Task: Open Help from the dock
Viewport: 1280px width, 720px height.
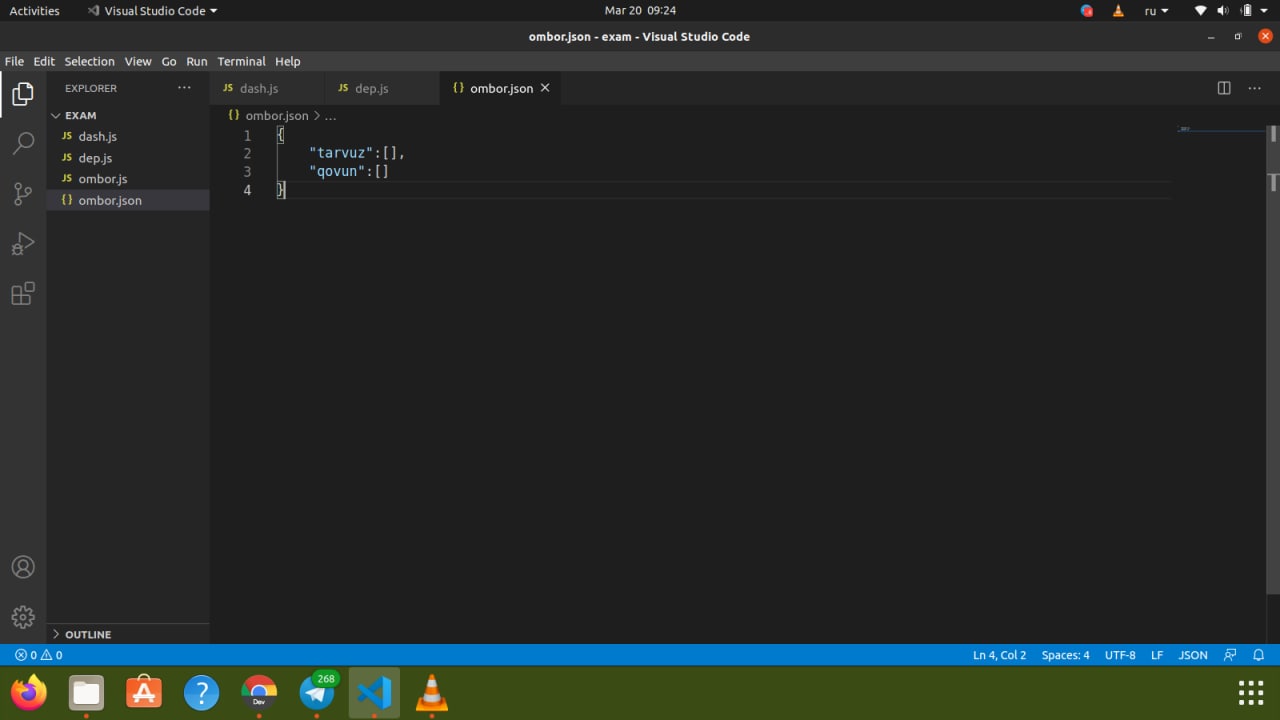Action: point(201,692)
